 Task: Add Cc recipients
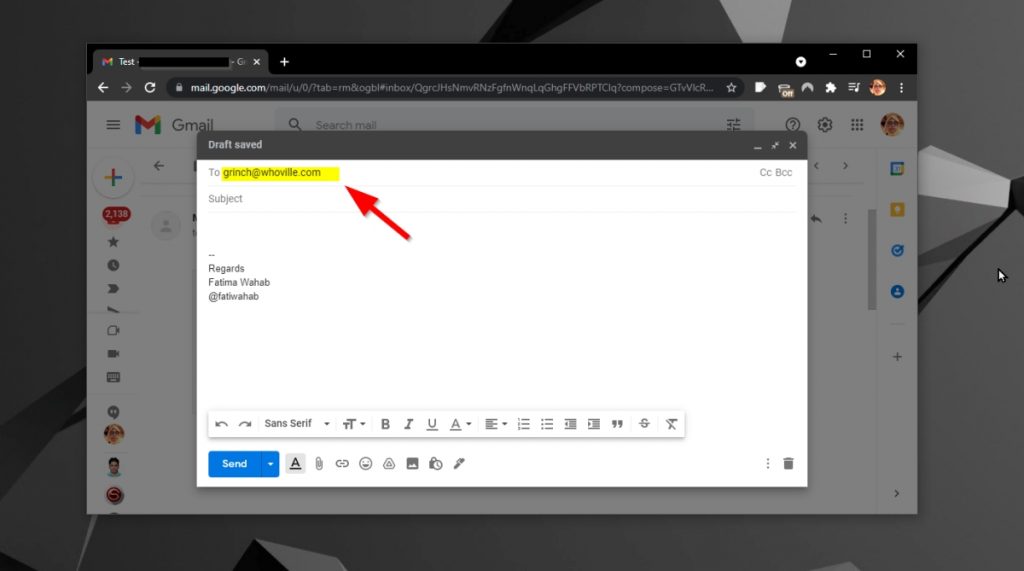[x=765, y=172]
